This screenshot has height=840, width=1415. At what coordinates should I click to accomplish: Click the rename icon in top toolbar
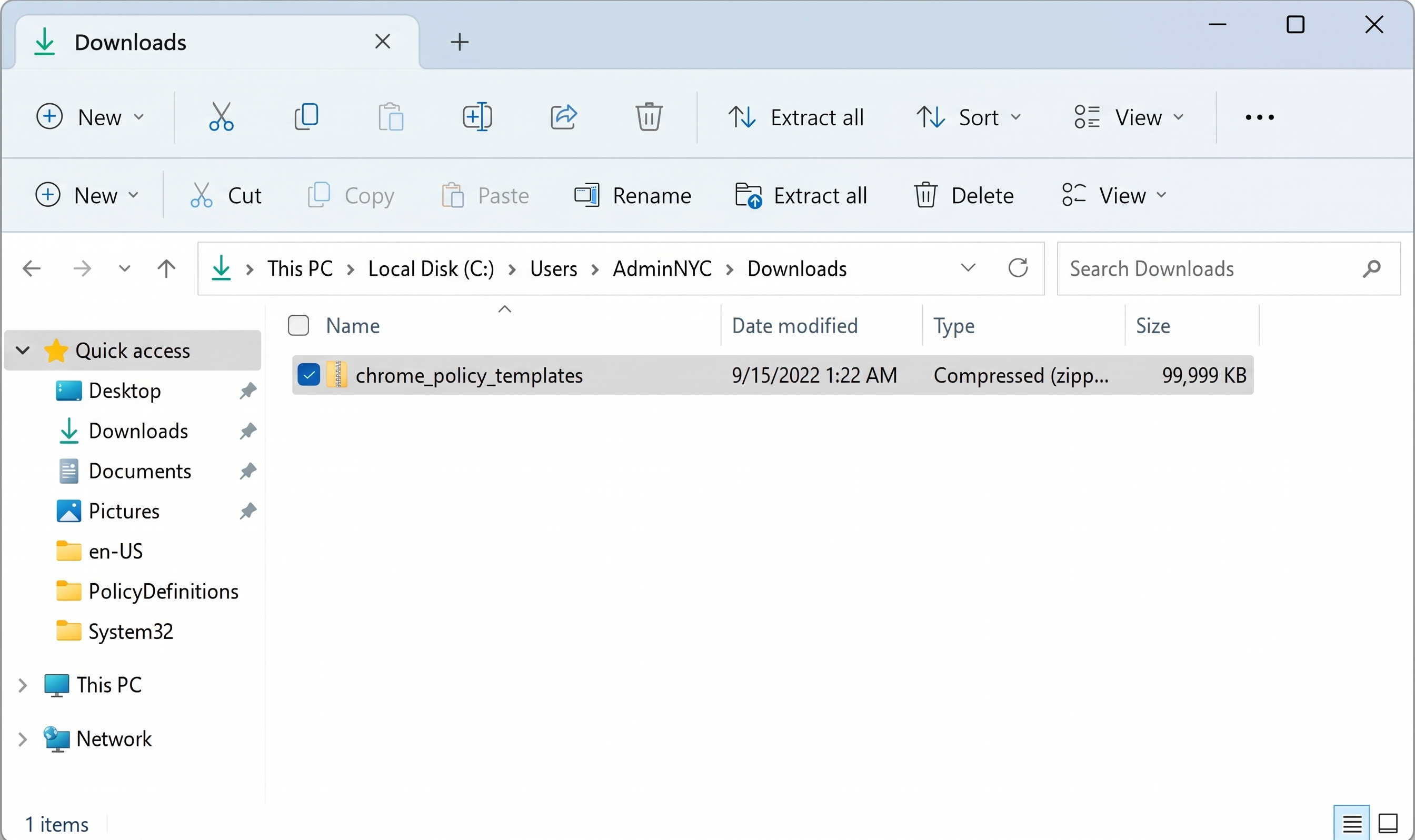pyautogui.click(x=477, y=117)
